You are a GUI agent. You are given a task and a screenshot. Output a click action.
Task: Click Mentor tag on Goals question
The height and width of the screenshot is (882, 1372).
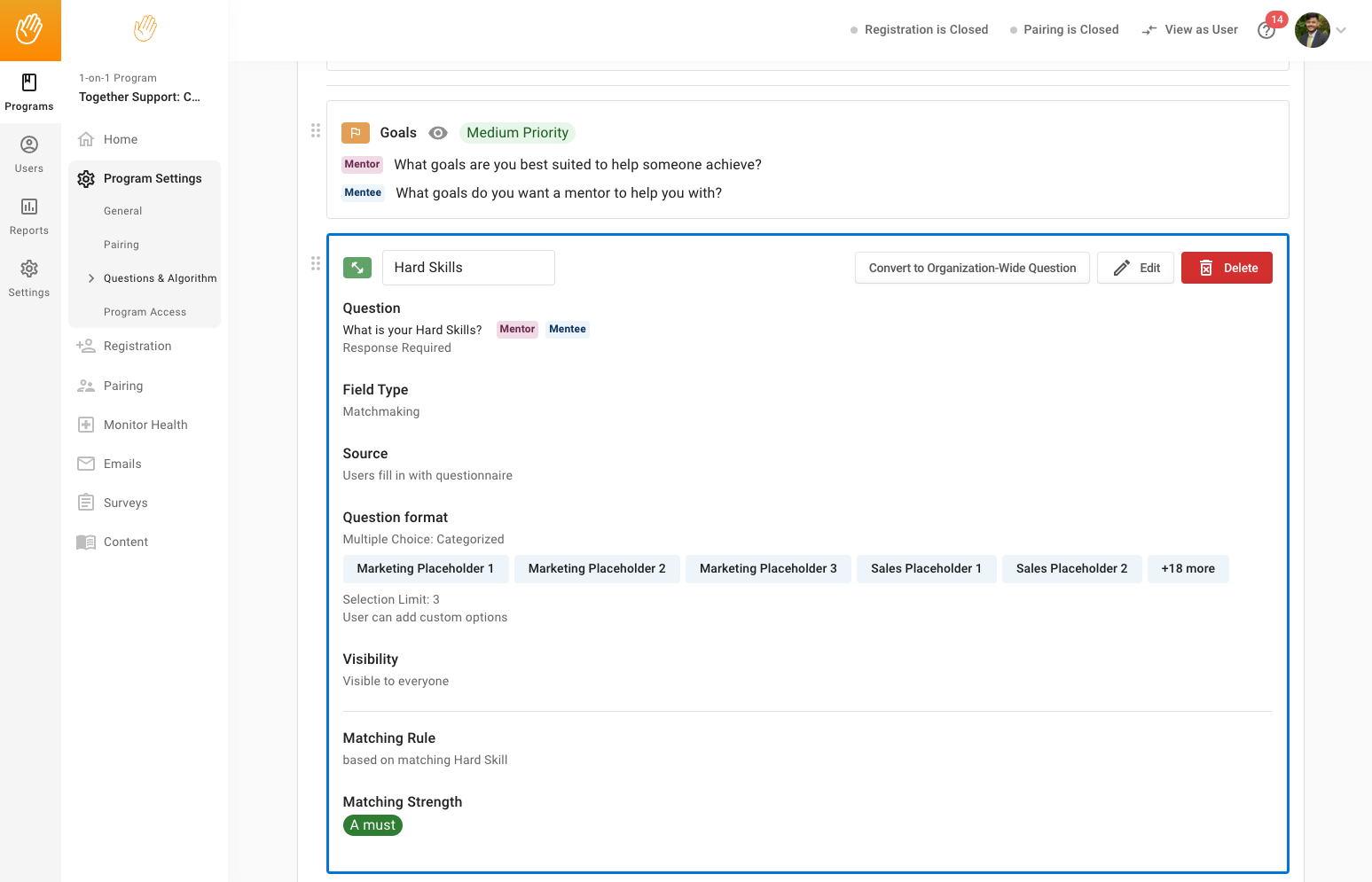click(x=362, y=164)
